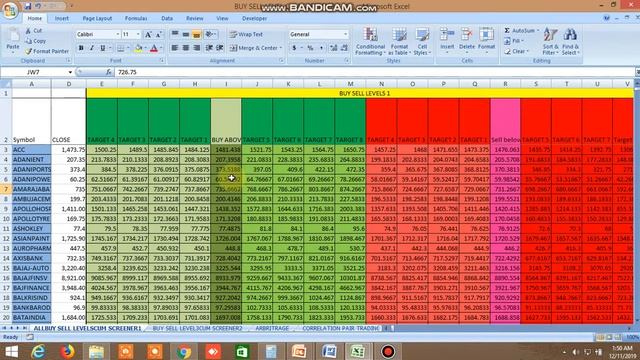Expand the Name Box dropdown arrow
The image size is (640, 360).
70,72
